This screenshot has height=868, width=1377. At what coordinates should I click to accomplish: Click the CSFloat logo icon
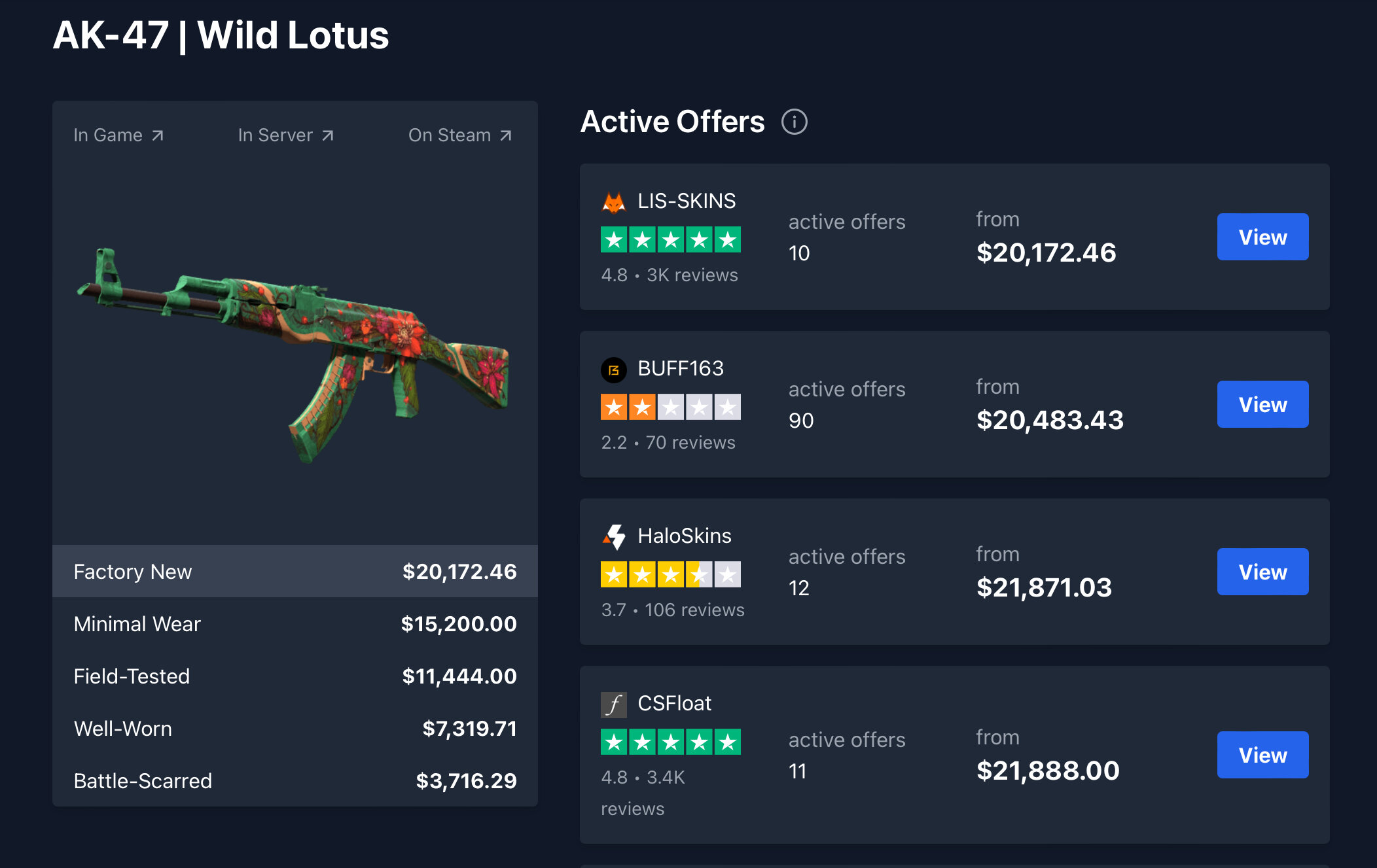tap(614, 704)
